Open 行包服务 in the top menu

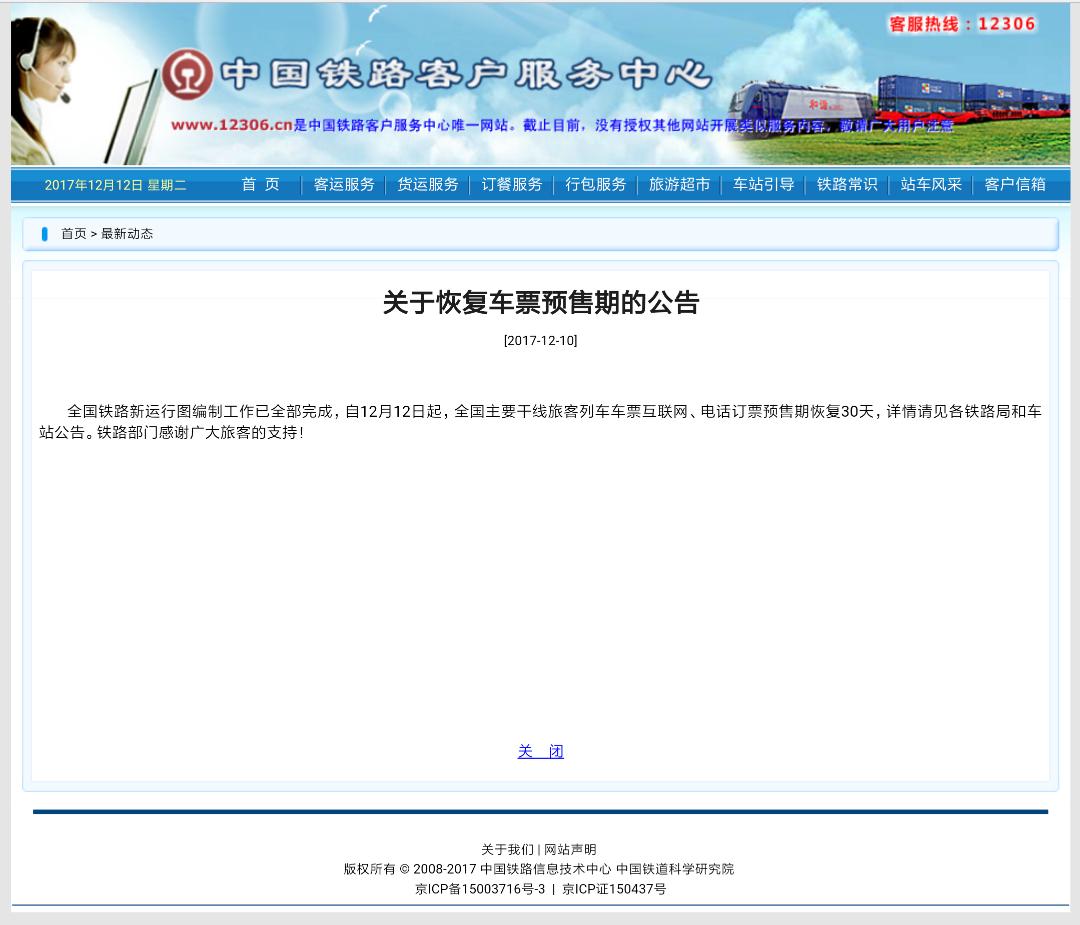(595, 184)
